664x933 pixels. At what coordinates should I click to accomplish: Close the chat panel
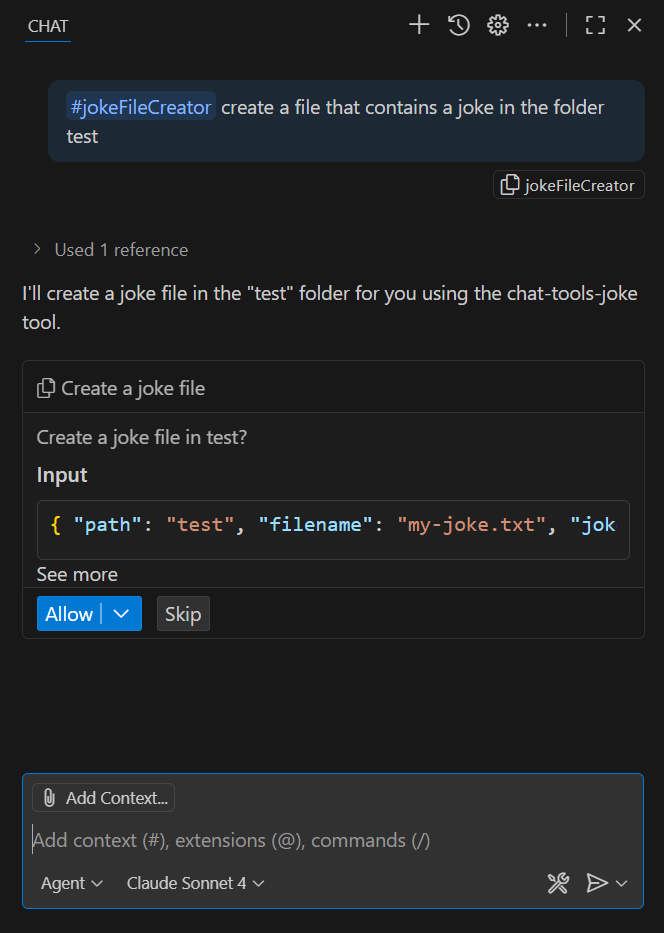(x=634, y=26)
